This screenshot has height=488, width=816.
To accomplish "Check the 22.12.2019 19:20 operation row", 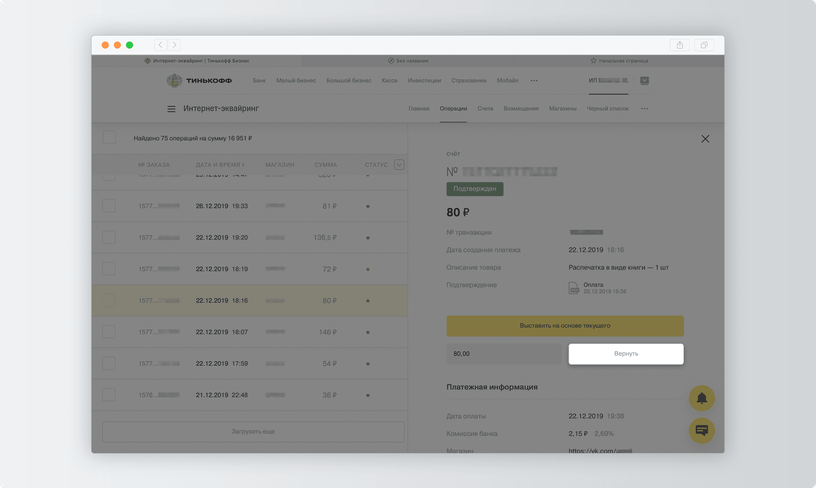I will (x=109, y=238).
